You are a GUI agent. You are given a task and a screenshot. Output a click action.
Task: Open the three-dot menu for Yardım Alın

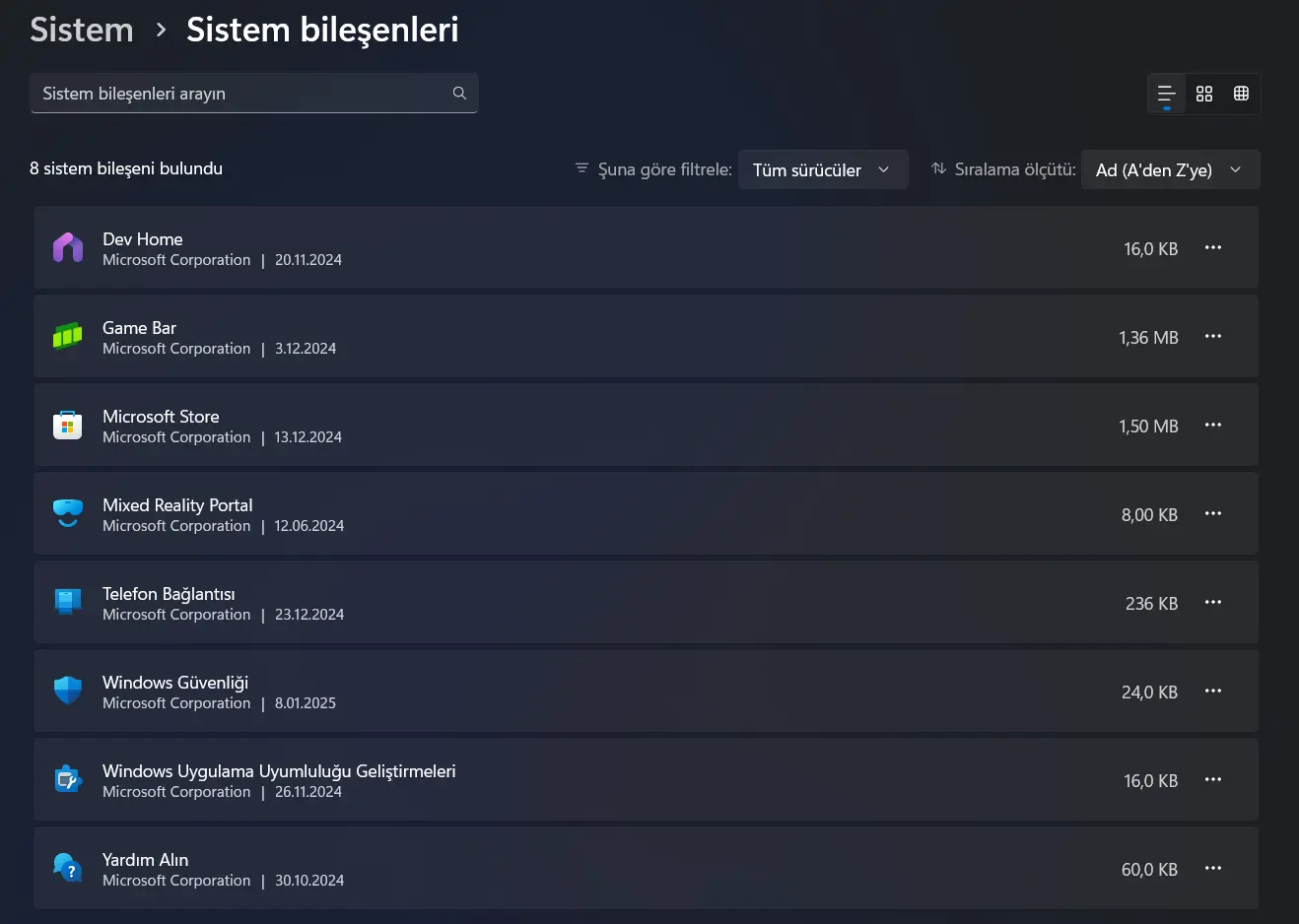1213,868
